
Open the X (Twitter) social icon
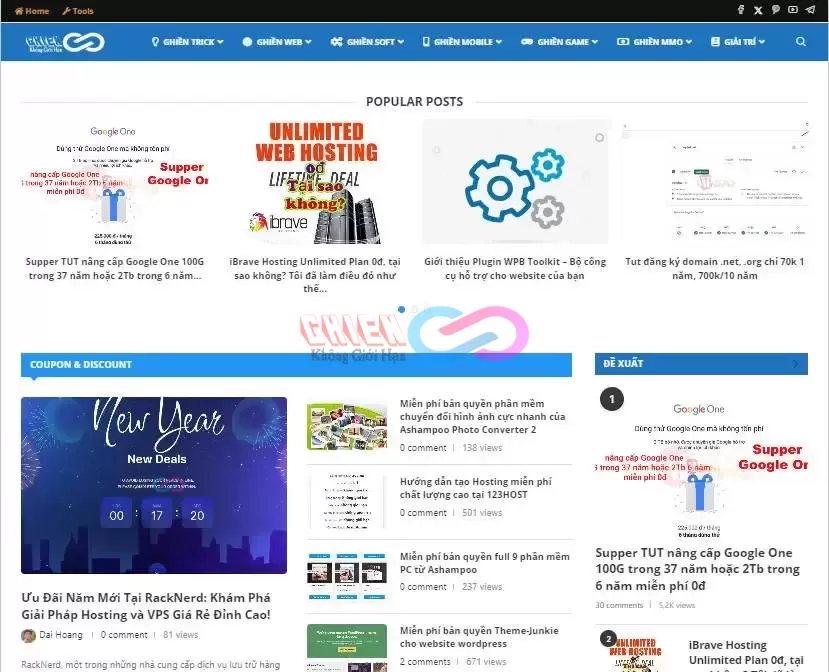pyautogui.click(x=758, y=10)
